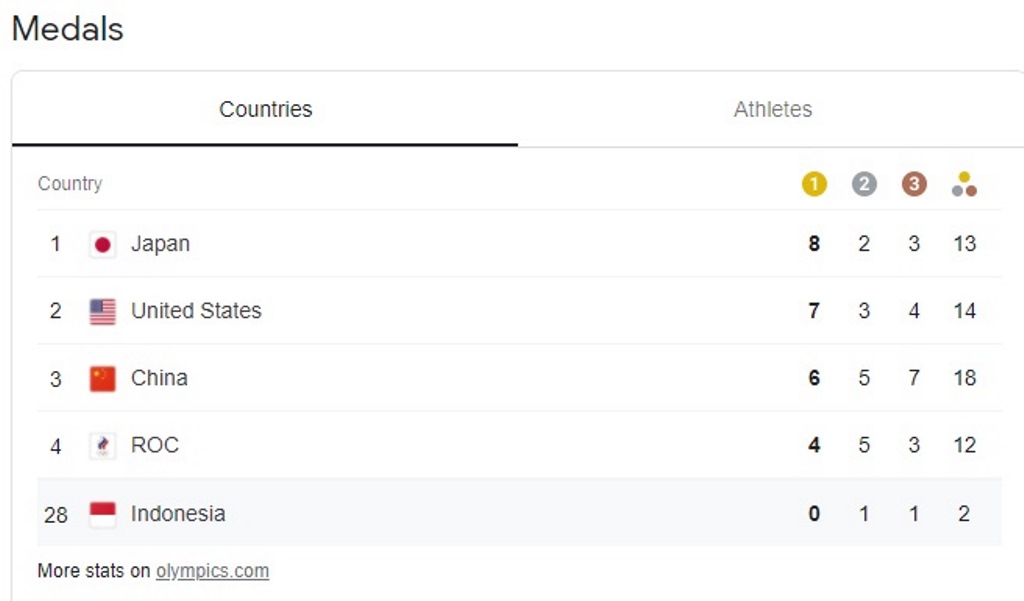Click the China country name
Screen dimensions: 1024x601
click(x=159, y=378)
